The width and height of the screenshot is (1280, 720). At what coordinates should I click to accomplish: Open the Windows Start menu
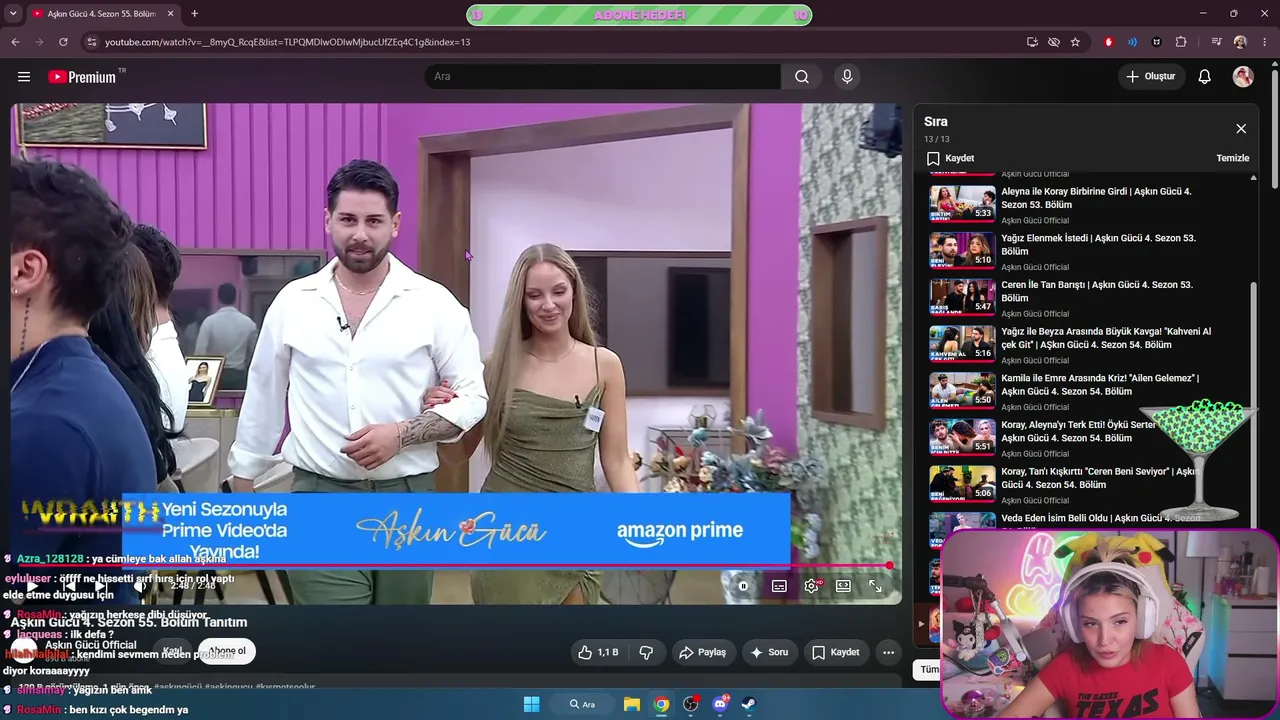(531, 704)
